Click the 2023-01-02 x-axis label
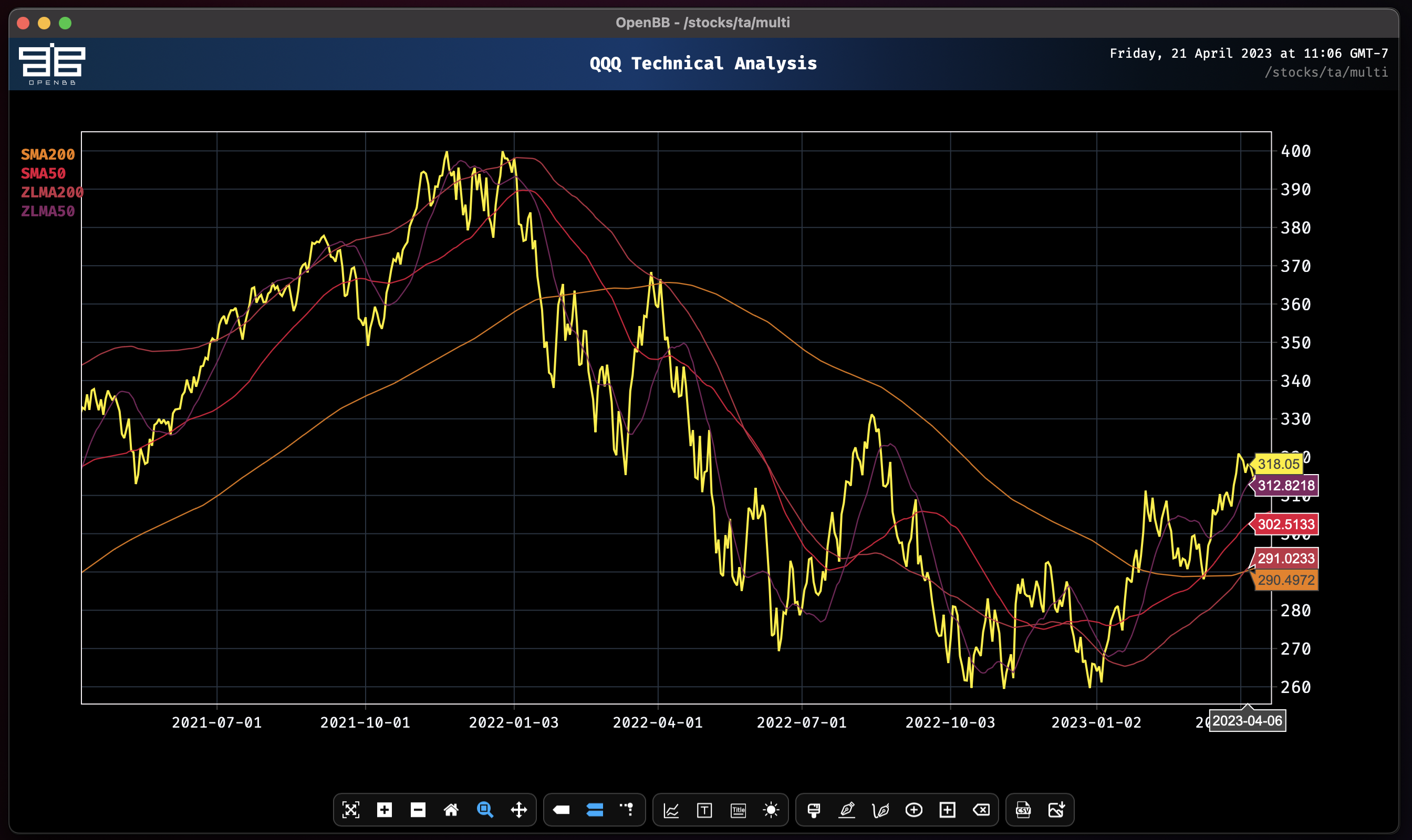Image resolution: width=1412 pixels, height=840 pixels. [x=1096, y=723]
